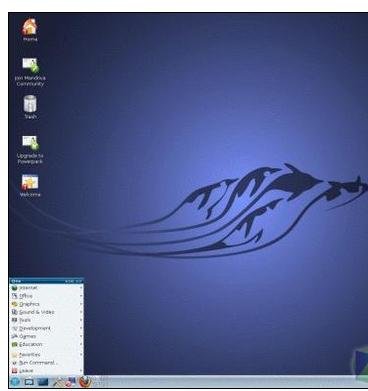Click the show desktop taskbar icon
368x391 pixels.
pos(29,382)
